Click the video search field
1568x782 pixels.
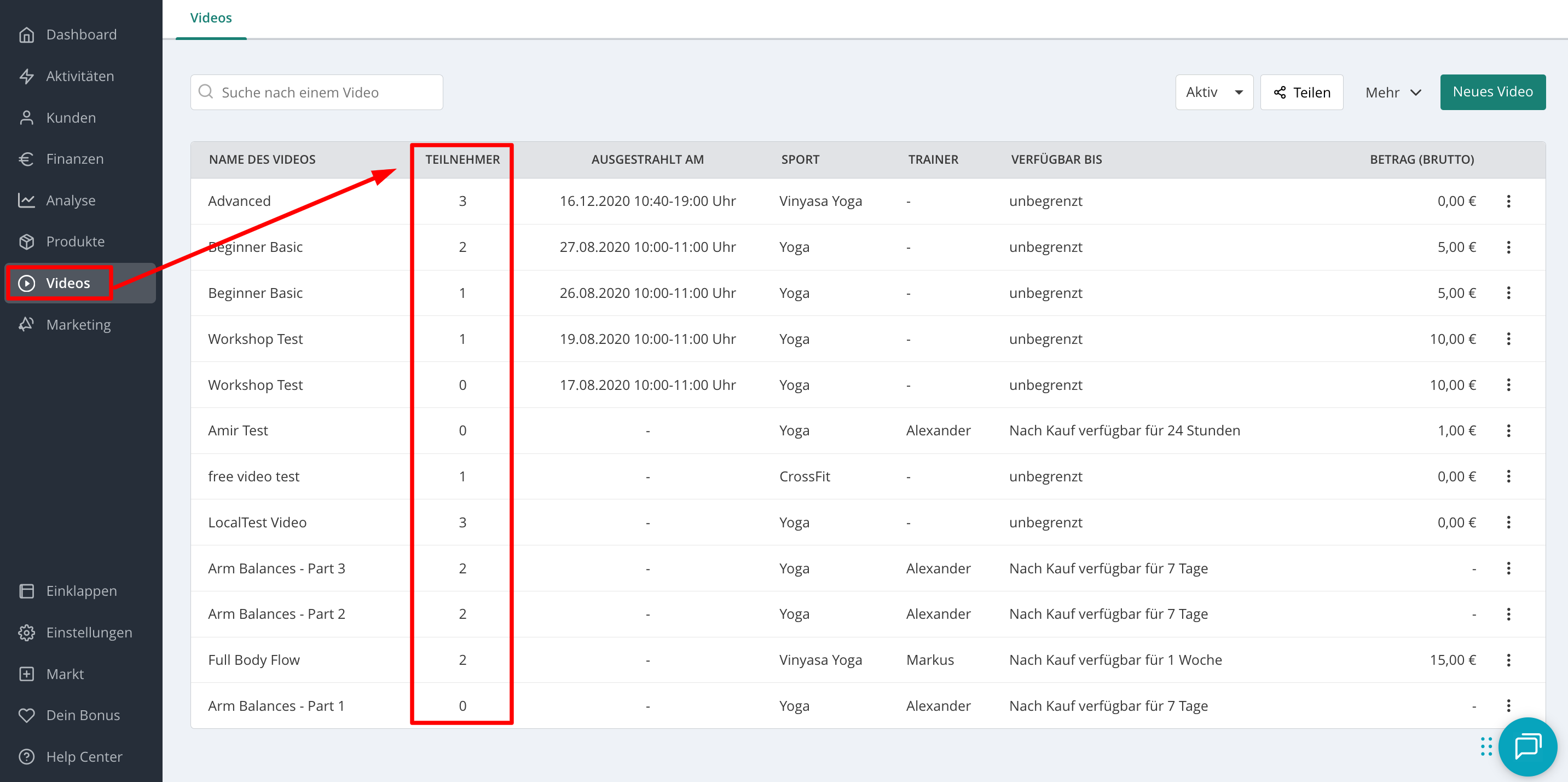(316, 92)
